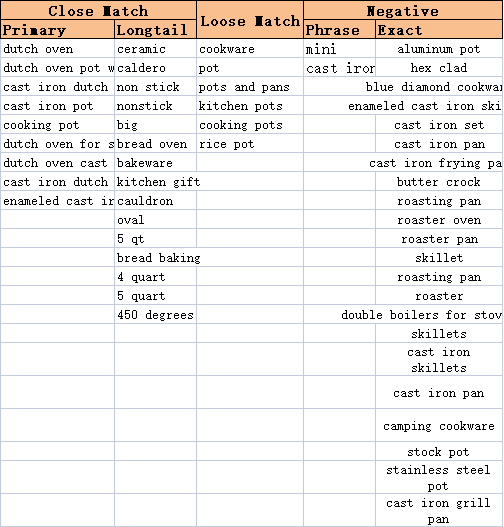Click the '450 degrees' cell
This screenshot has width=504, height=527.
pyautogui.click(x=156, y=315)
